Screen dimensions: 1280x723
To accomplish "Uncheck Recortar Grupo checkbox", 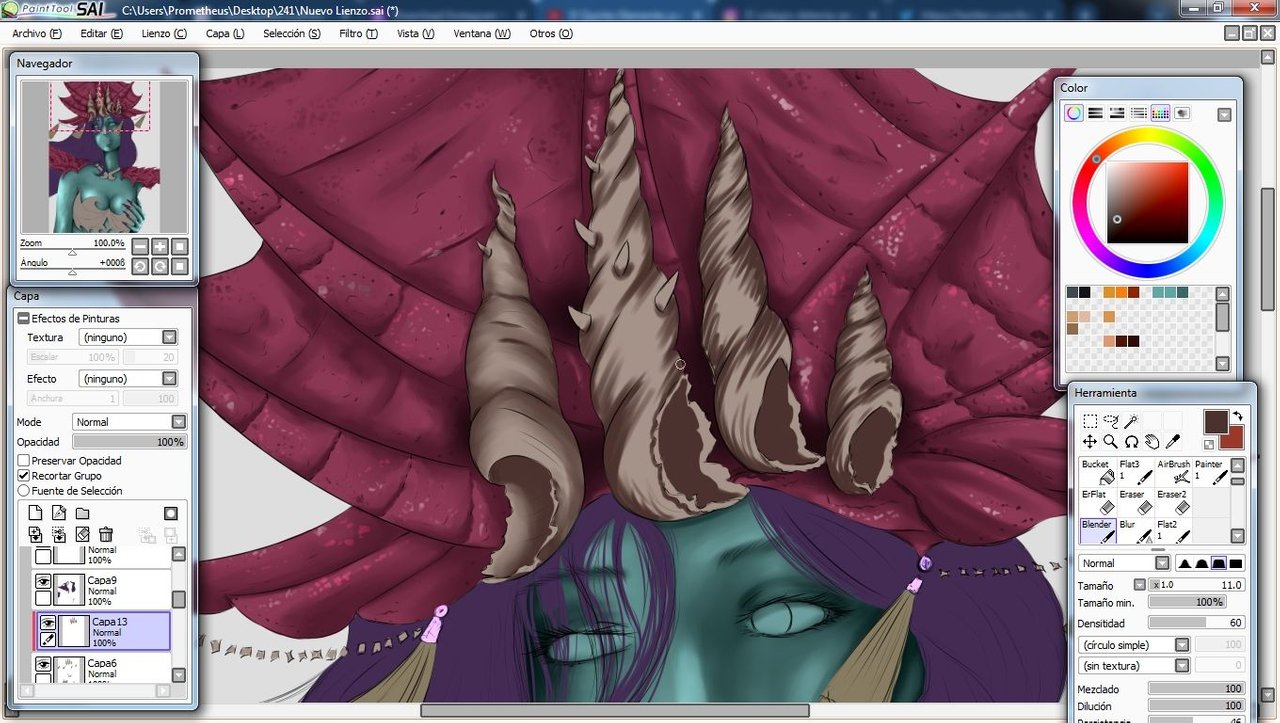I will (x=23, y=476).
